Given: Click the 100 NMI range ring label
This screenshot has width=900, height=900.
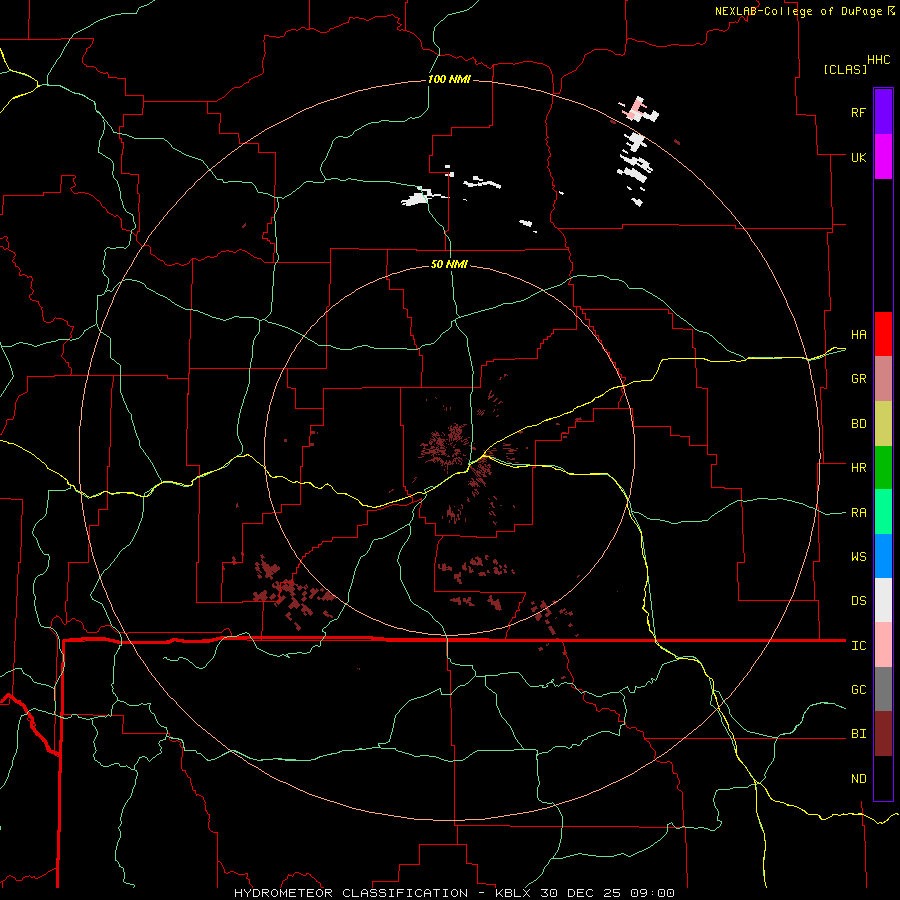Looking at the screenshot, I should point(449,79).
